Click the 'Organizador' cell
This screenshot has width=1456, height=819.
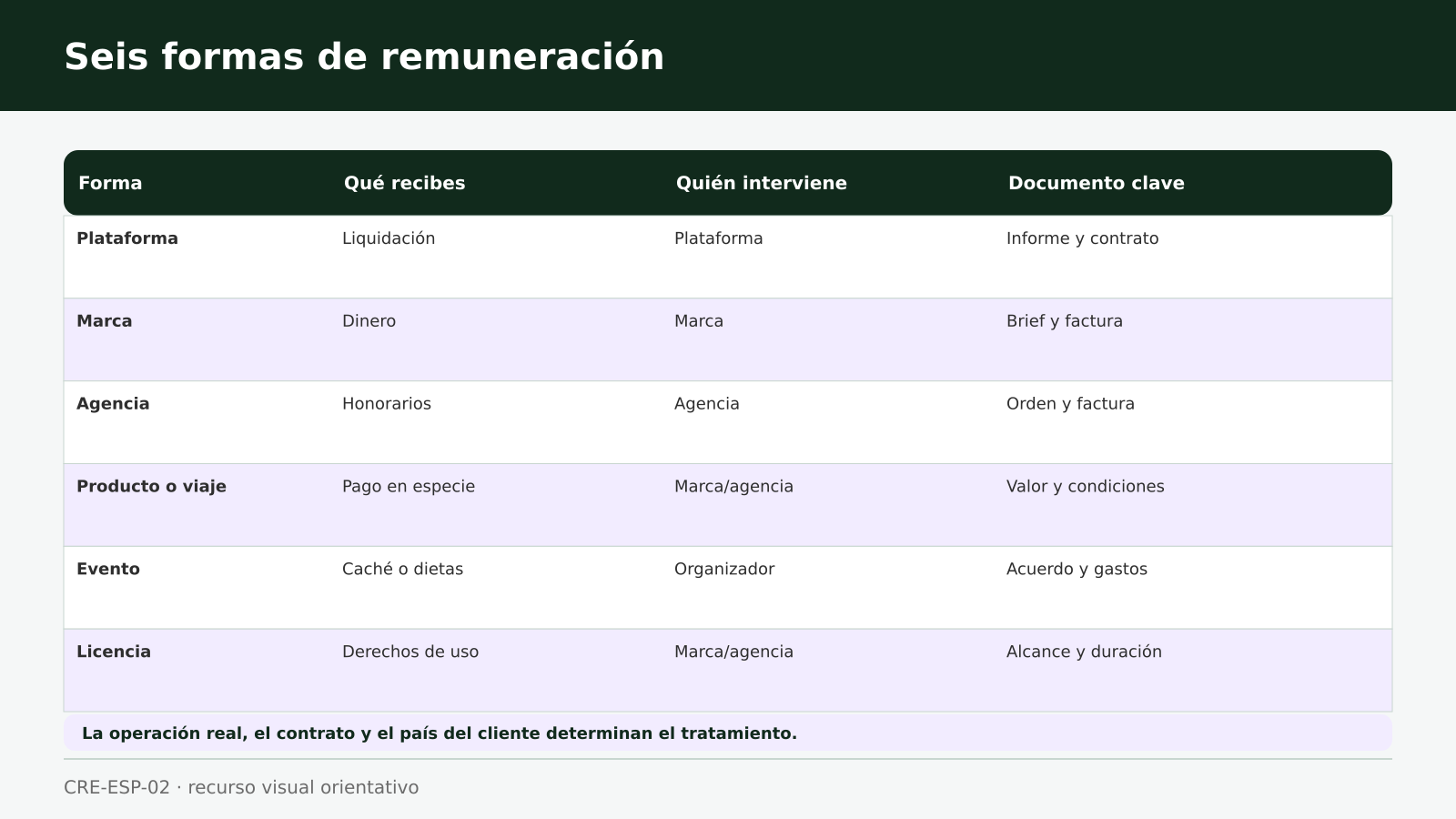(723, 570)
